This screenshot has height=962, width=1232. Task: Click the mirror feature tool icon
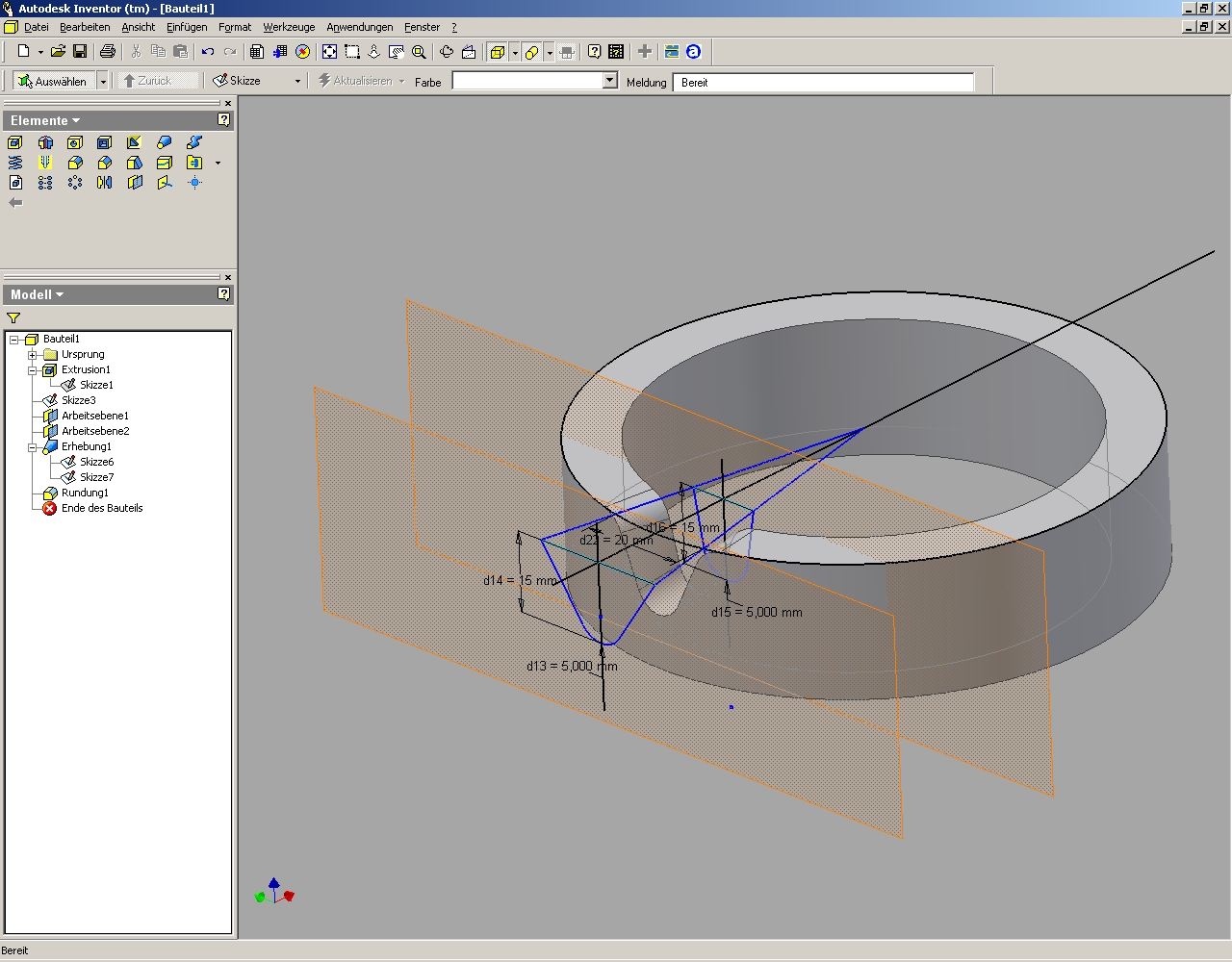pyautogui.click(x=105, y=183)
